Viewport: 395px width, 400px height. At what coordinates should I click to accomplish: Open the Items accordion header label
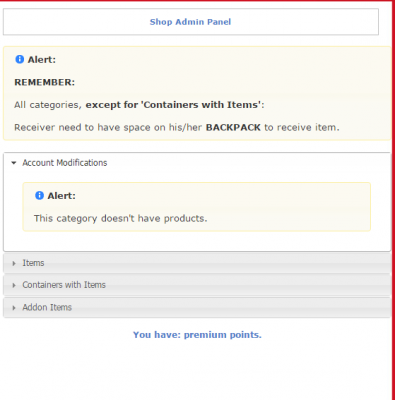pos(33,263)
